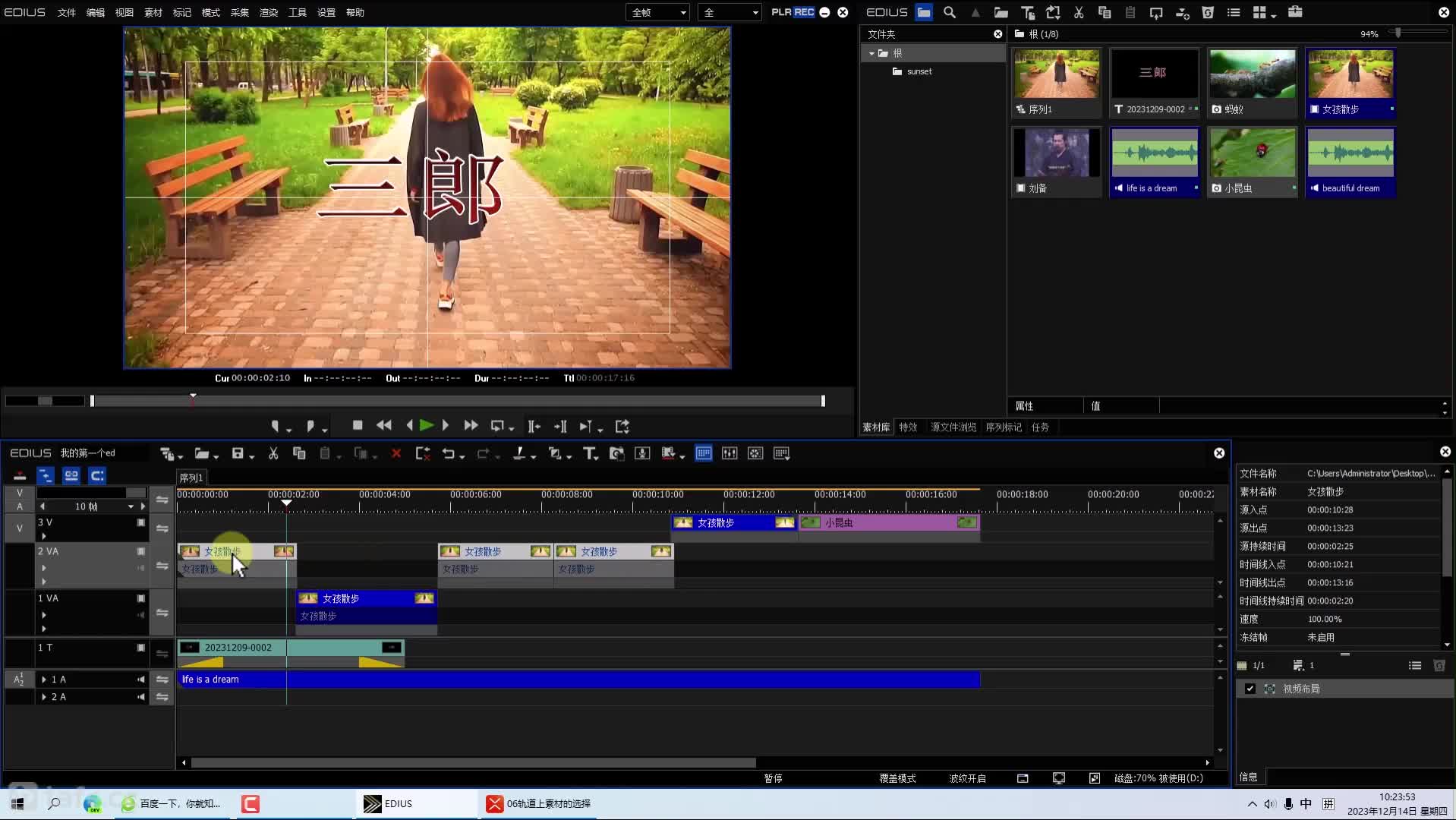The height and width of the screenshot is (820, 1456).
Task: Select the sunset folder
Action: tap(919, 71)
